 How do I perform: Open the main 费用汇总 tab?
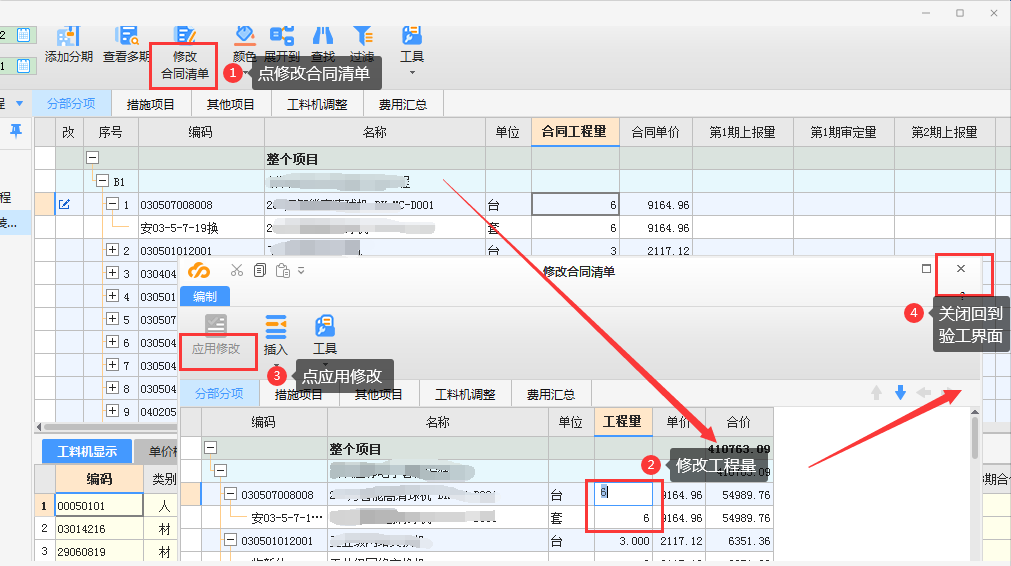click(402, 104)
